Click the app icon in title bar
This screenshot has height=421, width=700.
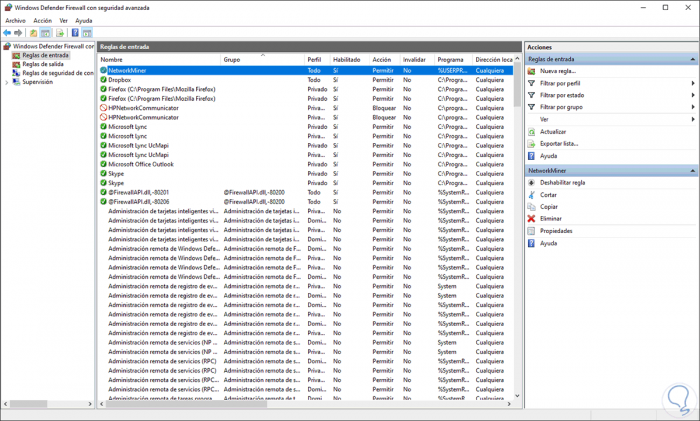coord(8,8)
